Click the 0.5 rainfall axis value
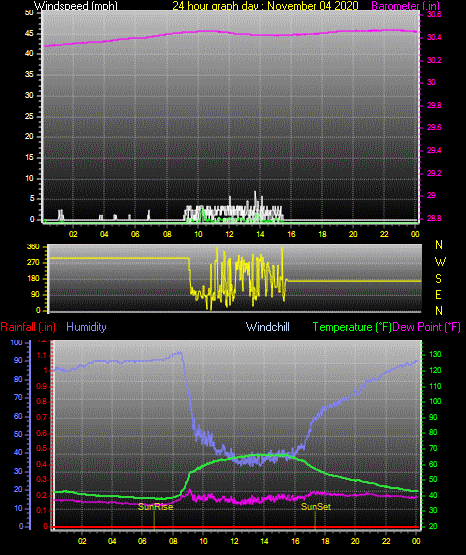 [x=41, y=448]
